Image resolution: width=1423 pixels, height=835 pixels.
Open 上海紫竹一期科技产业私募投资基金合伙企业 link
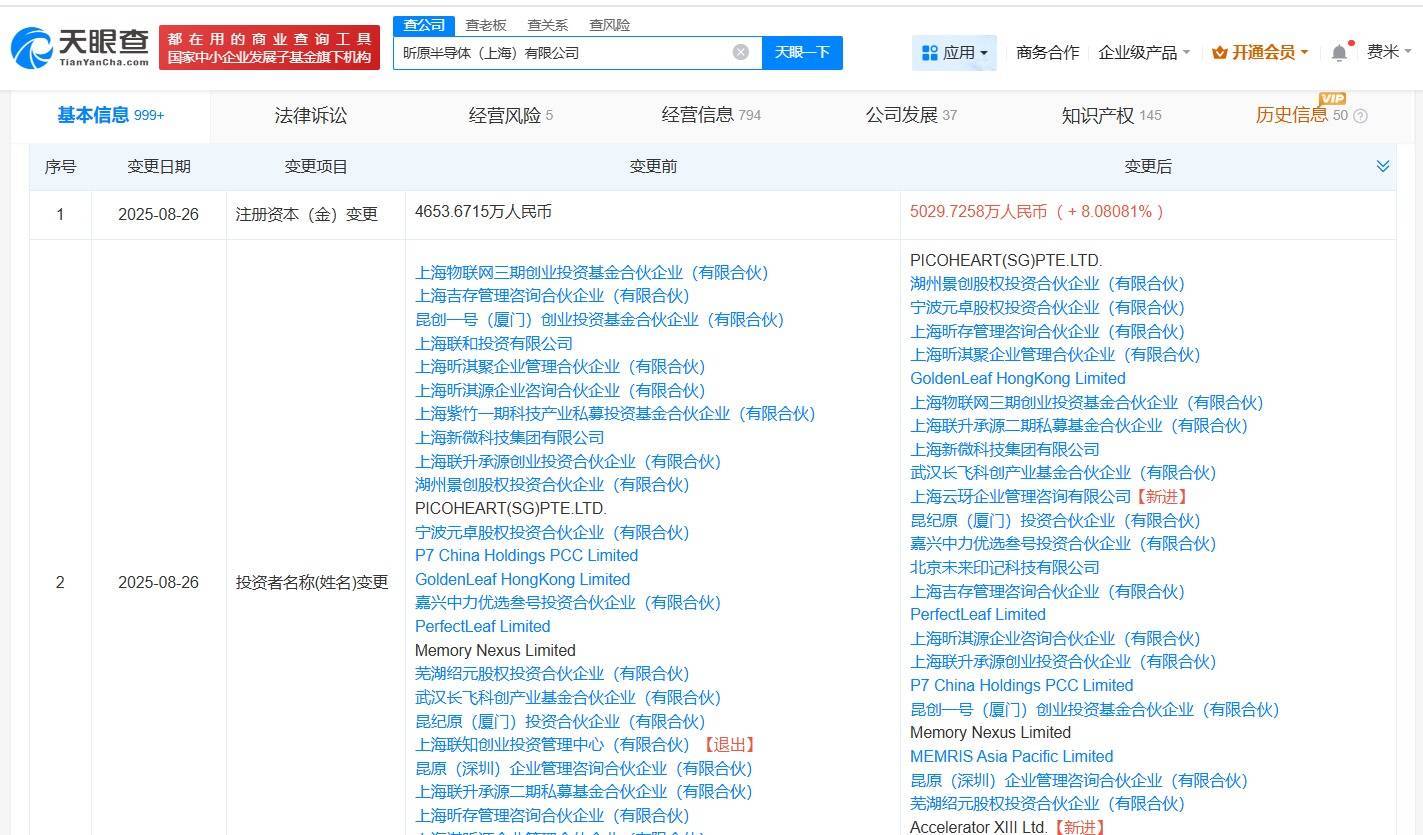pos(615,413)
